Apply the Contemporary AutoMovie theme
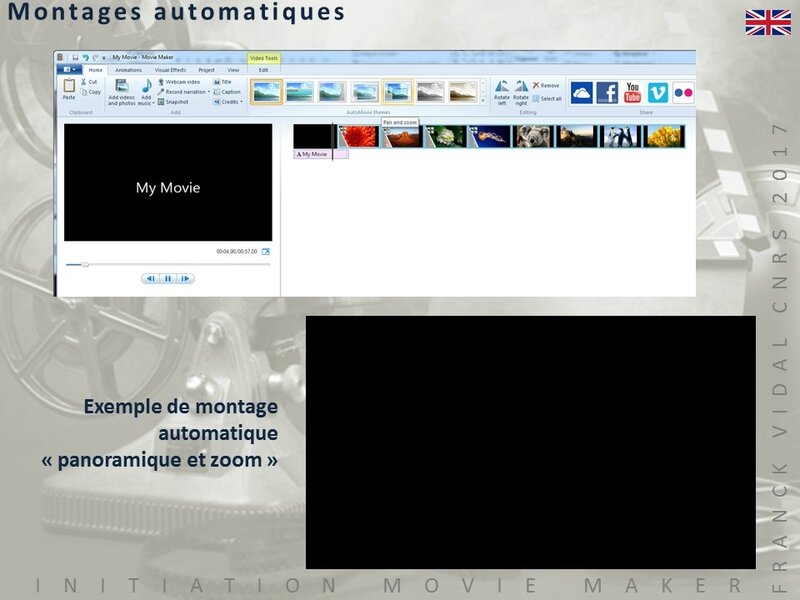 pyautogui.click(x=299, y=92)
